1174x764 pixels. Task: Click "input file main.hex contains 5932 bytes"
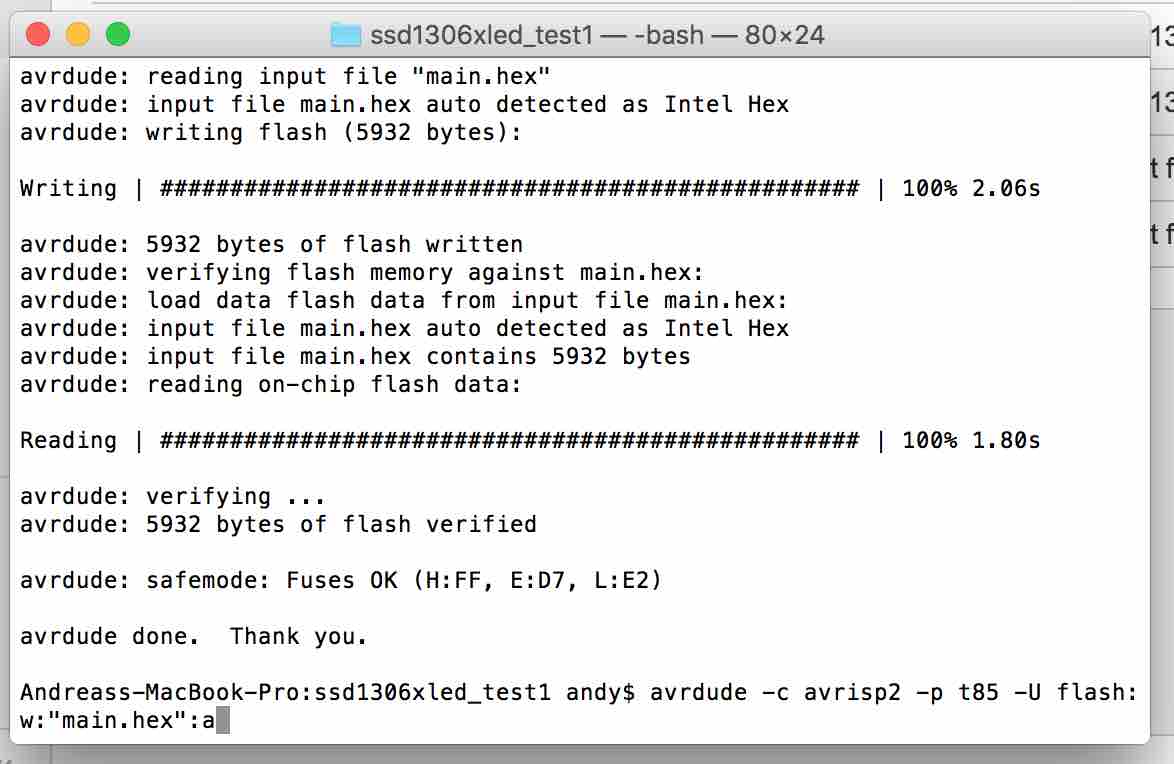point(418,357)
